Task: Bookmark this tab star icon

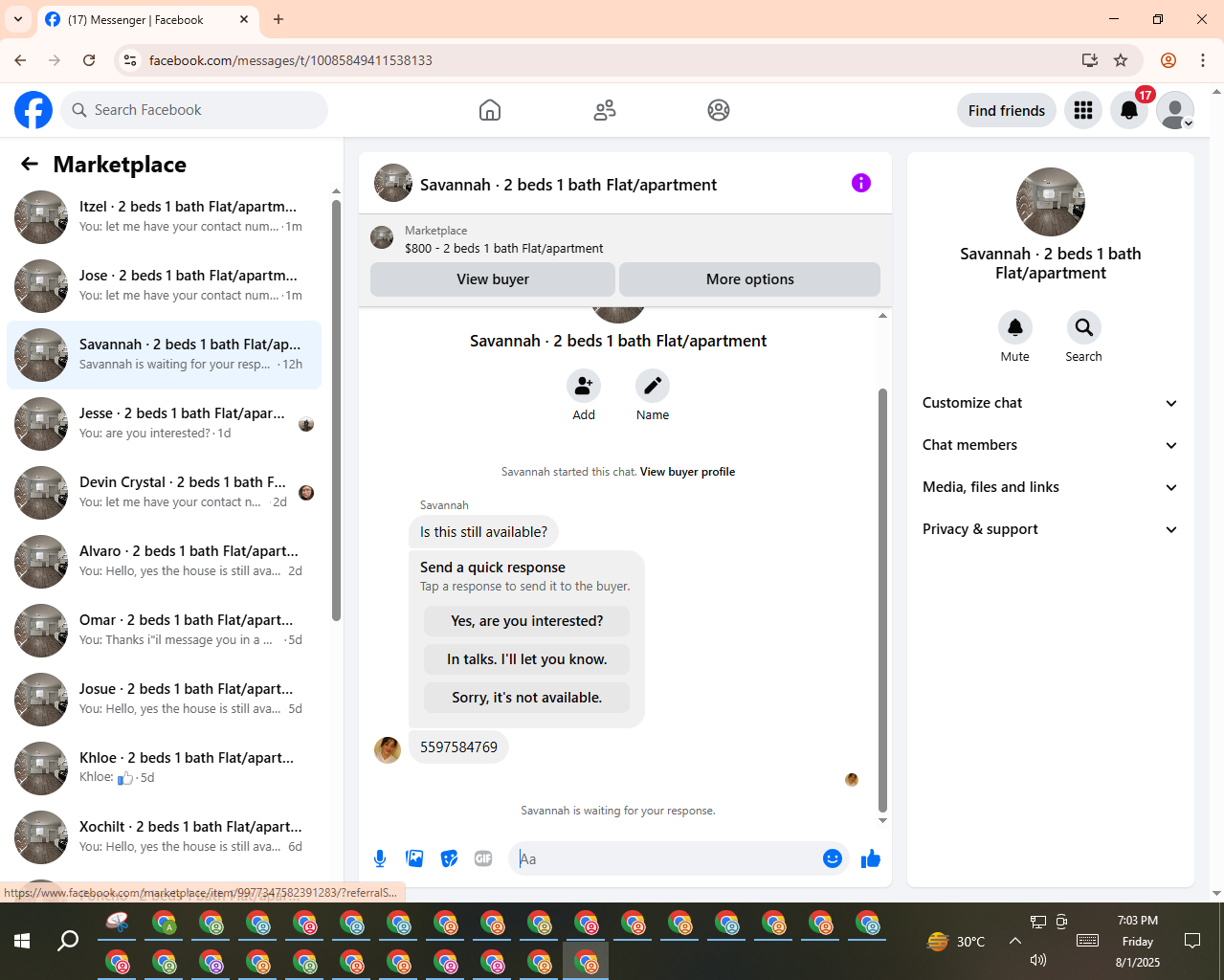Action: click(1121, 60)
